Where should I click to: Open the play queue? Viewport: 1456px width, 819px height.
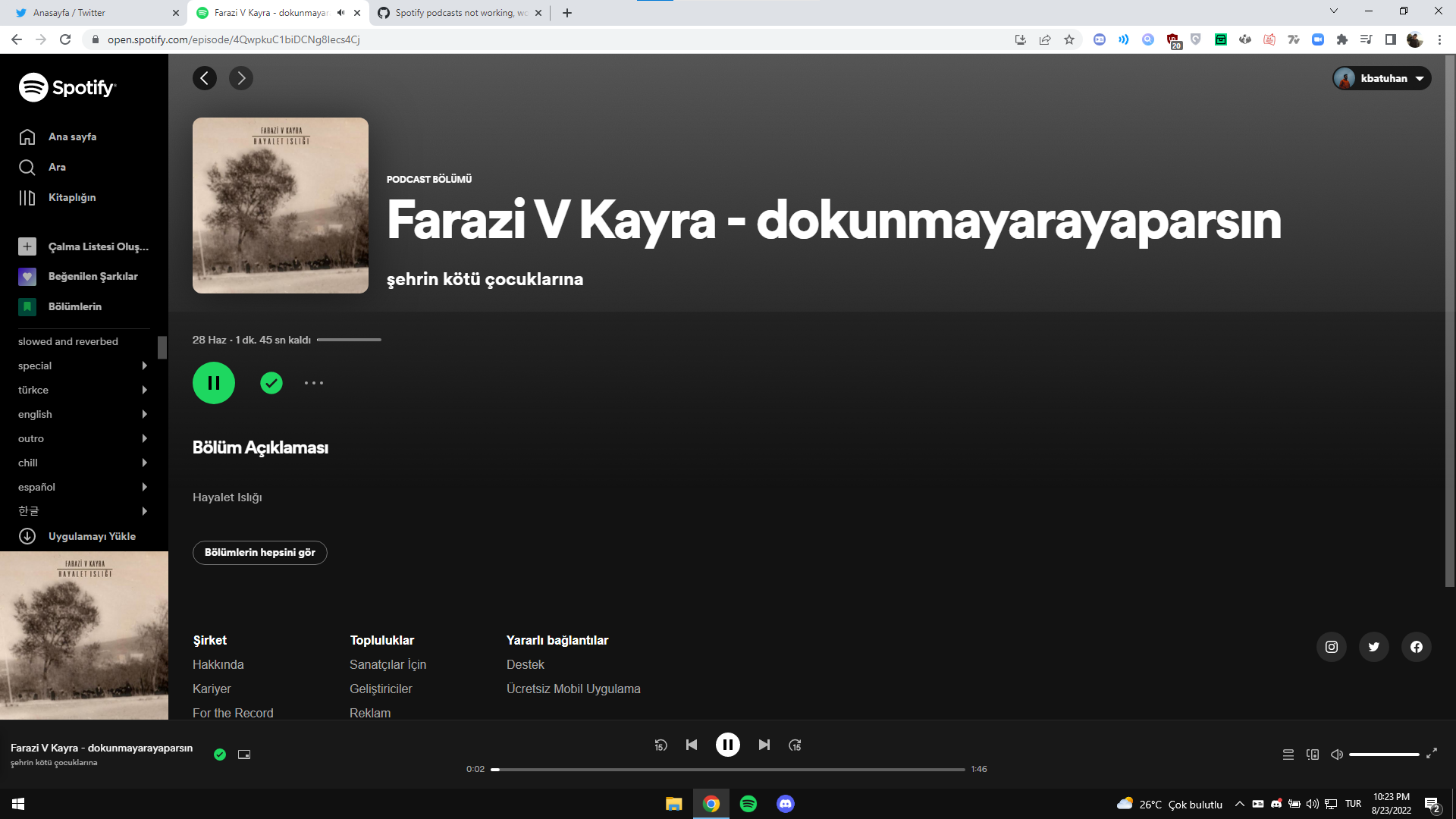click(1287, 755)
